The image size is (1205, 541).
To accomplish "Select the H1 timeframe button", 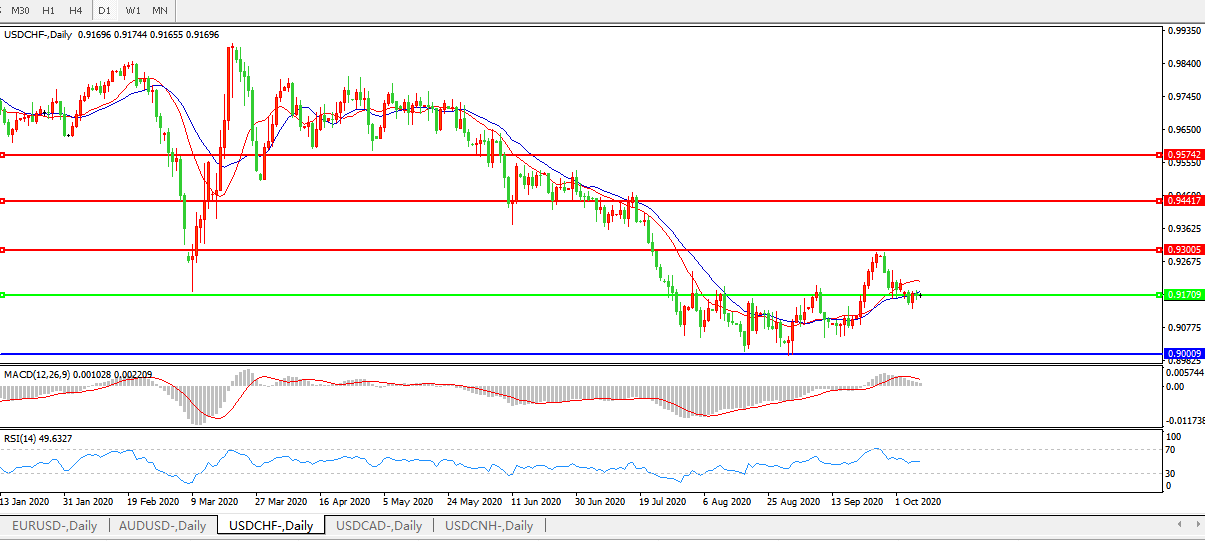I will [48, 10].
